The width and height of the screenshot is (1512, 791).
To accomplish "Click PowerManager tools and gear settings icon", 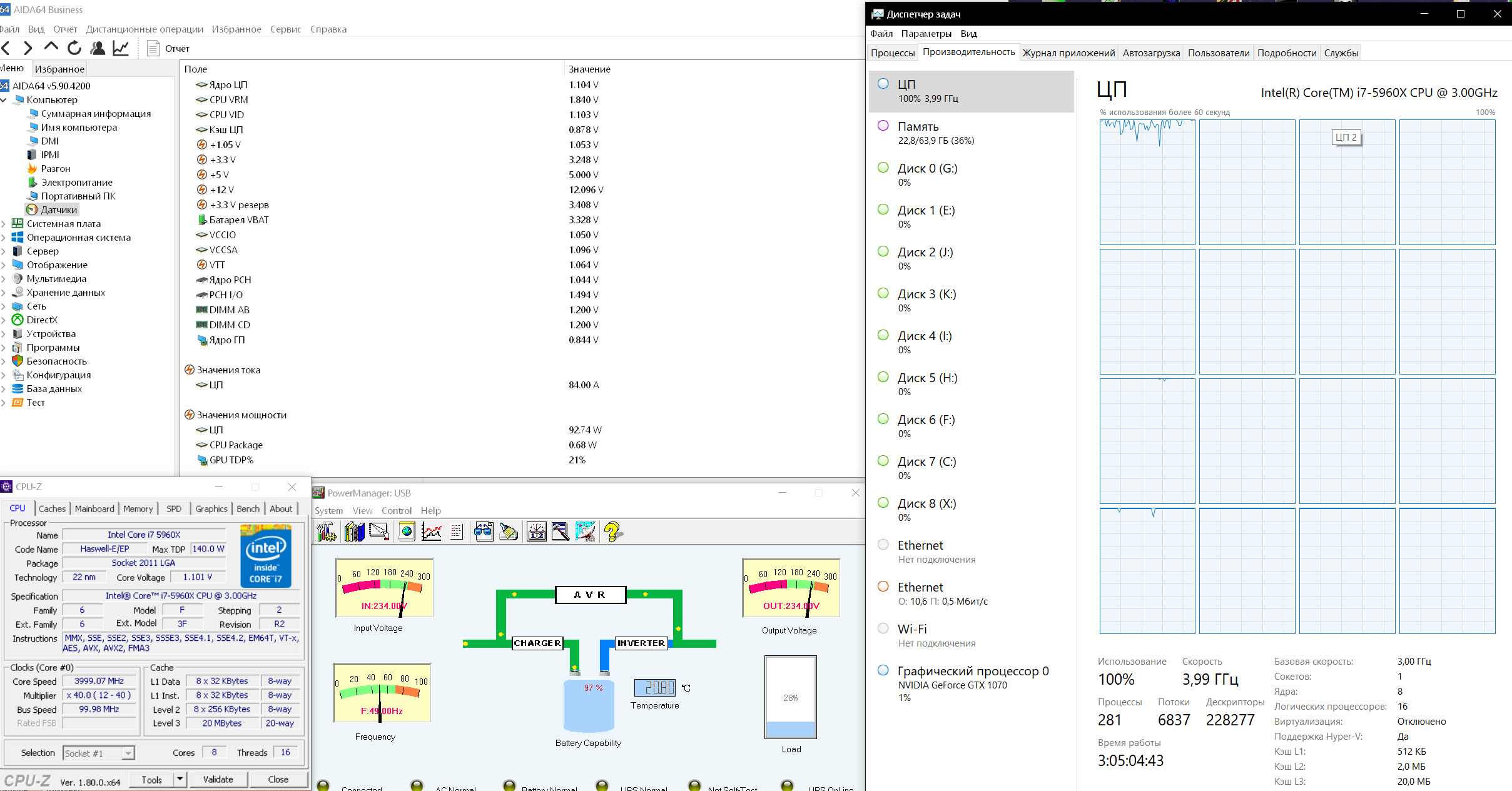I will pyautogui.click(x=326, y=532).
